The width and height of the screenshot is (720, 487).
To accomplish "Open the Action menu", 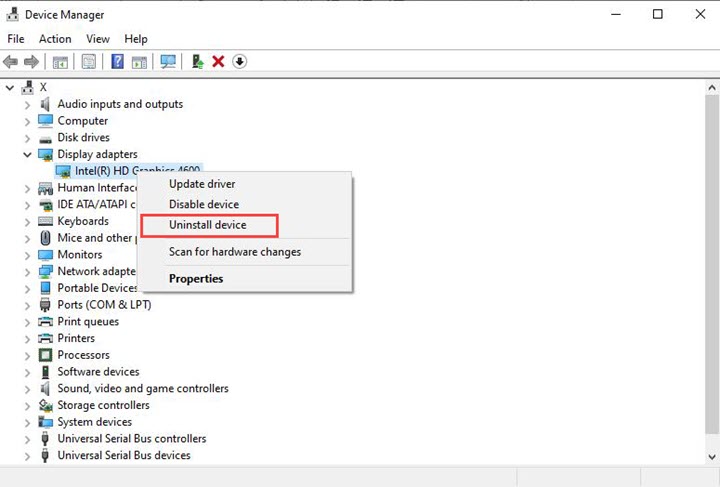I will point(55,39).
